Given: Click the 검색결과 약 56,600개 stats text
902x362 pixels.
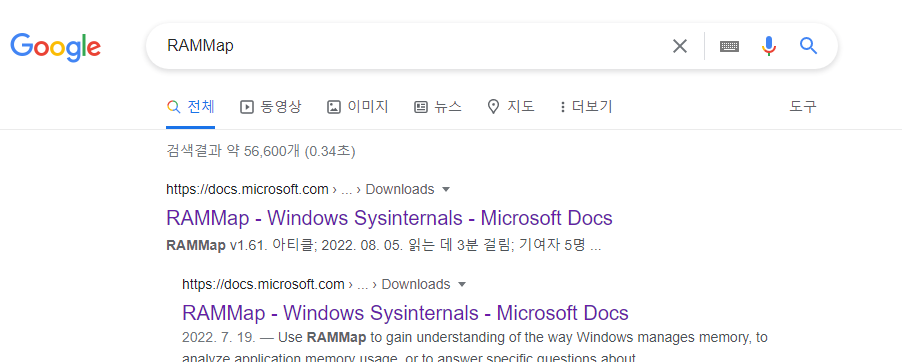Looking at the screenshot, I should [x=261, y=151].
